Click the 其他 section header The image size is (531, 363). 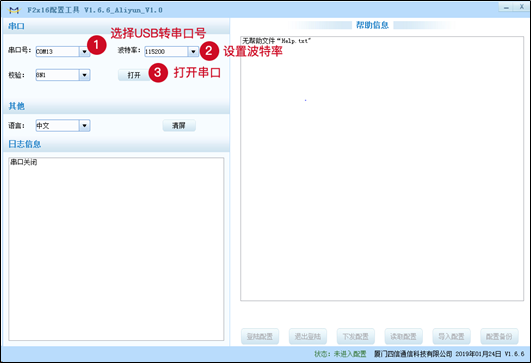tap(16, 106)
